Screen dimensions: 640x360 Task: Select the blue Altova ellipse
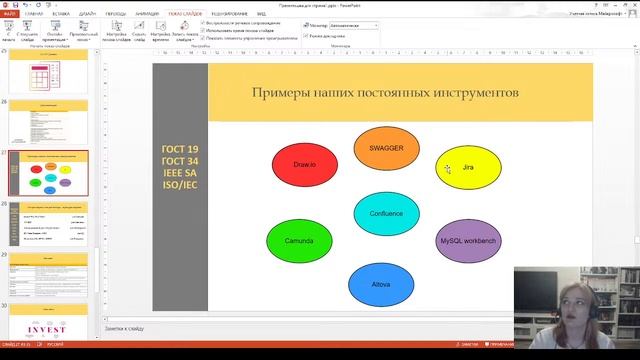381,284
